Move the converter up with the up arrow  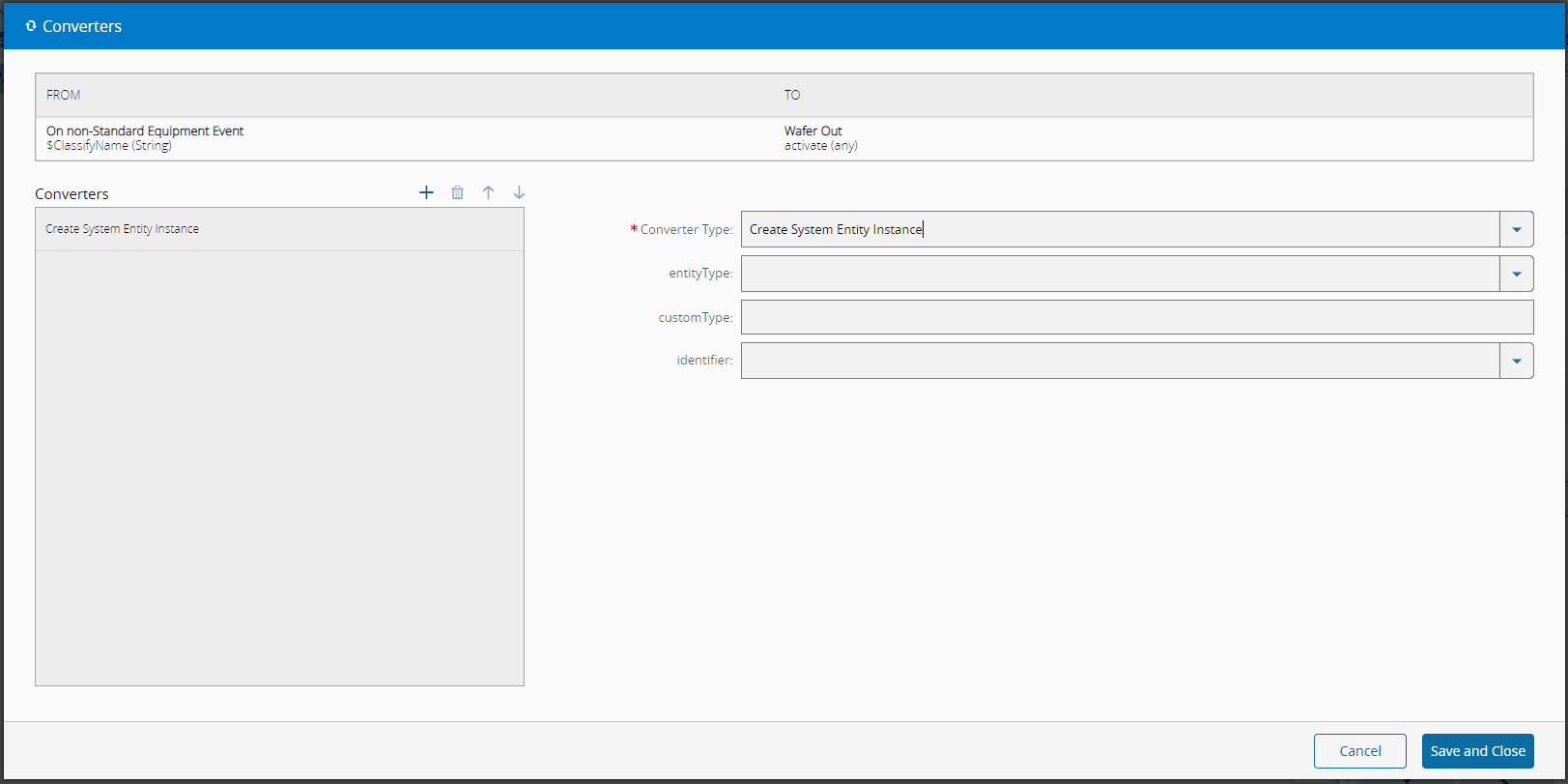[x=488, y=192]
